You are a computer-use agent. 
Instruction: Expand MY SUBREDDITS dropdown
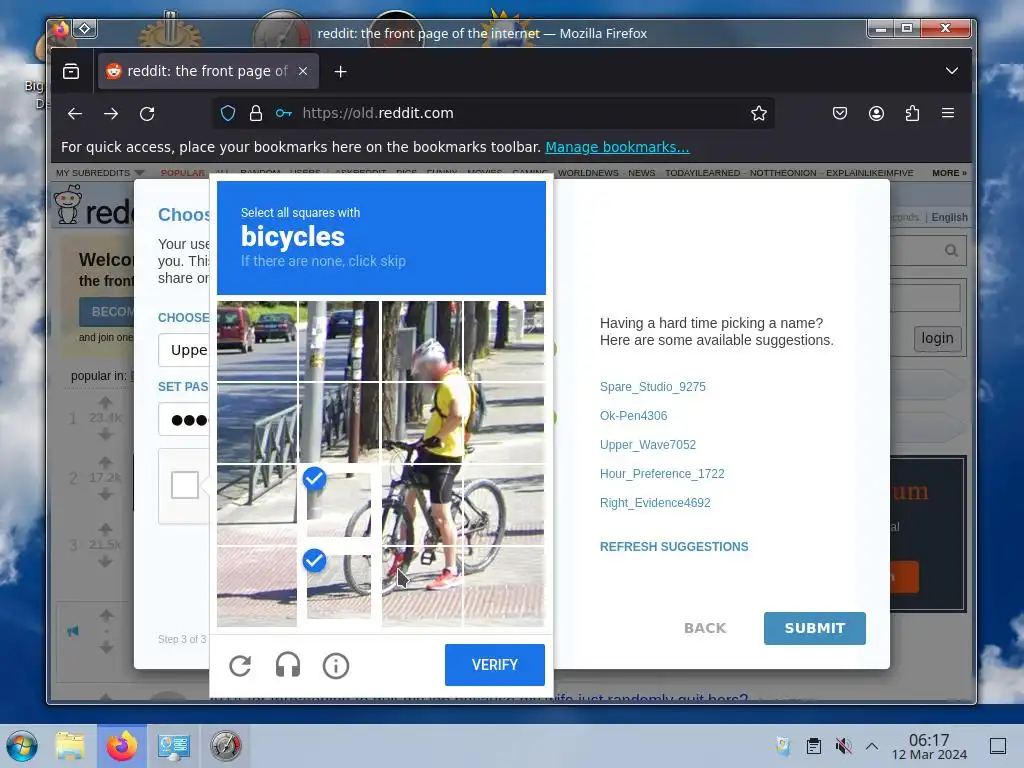pos(100,173)
